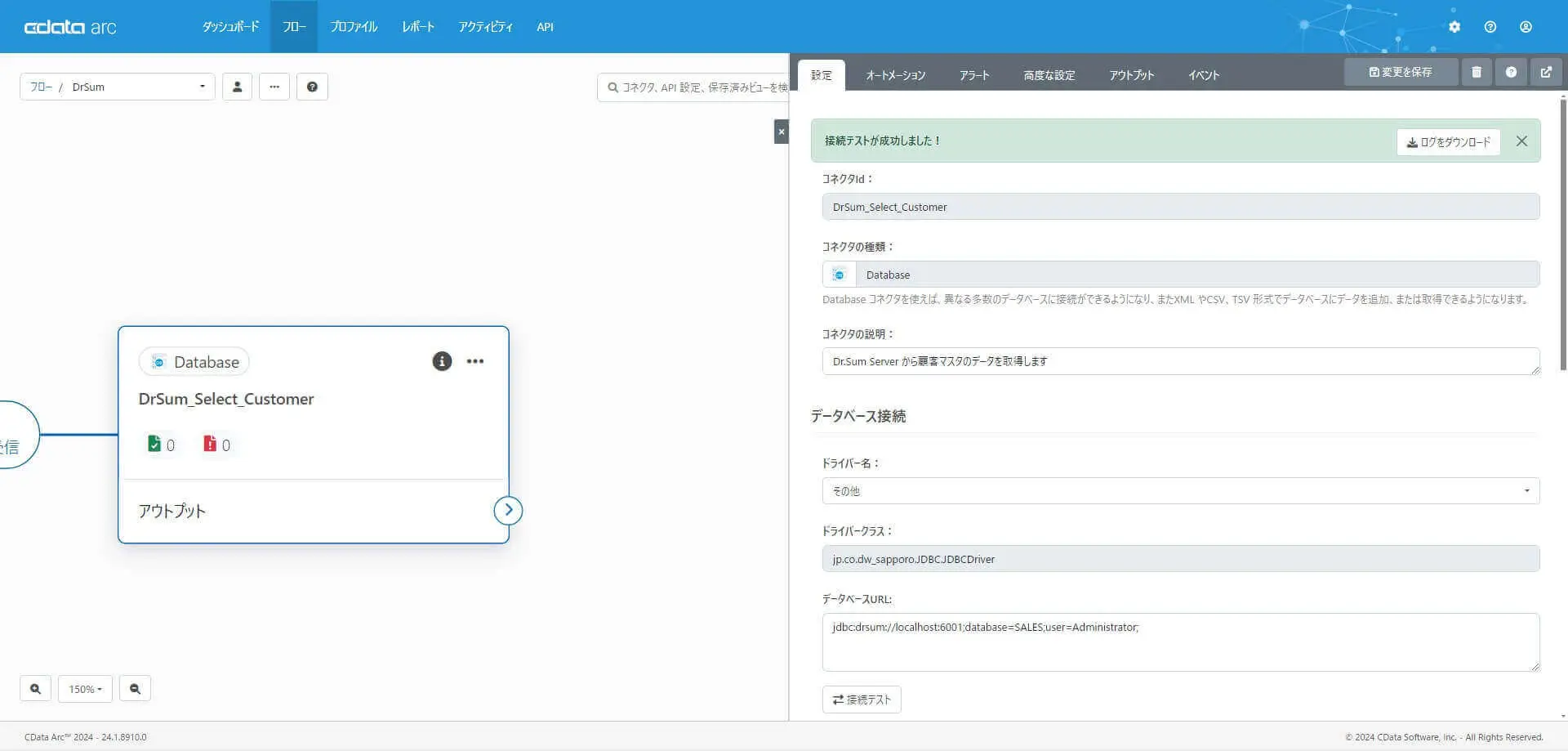Image resolution: width=1568 pixels, height=751 pixels.
Task: Switch to the 高度な設定 tab
Action: coord(1049,75)
